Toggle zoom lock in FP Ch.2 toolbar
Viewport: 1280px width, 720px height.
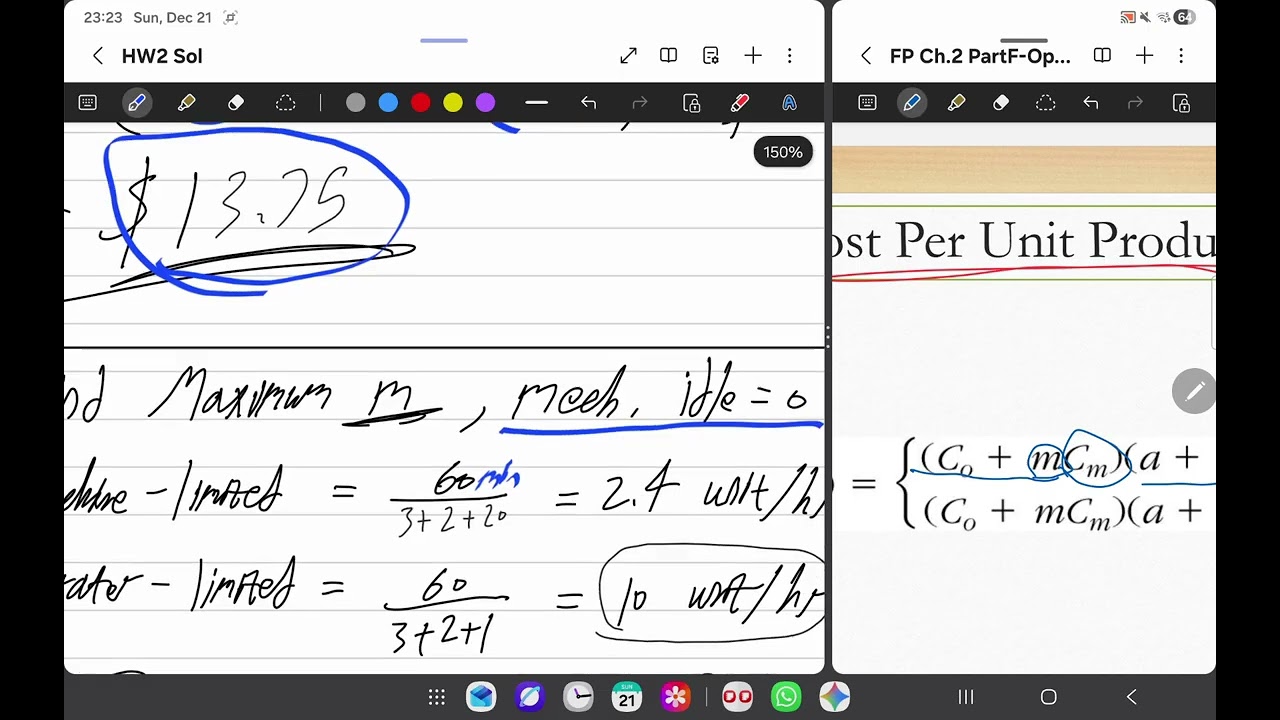[1181, 103]
